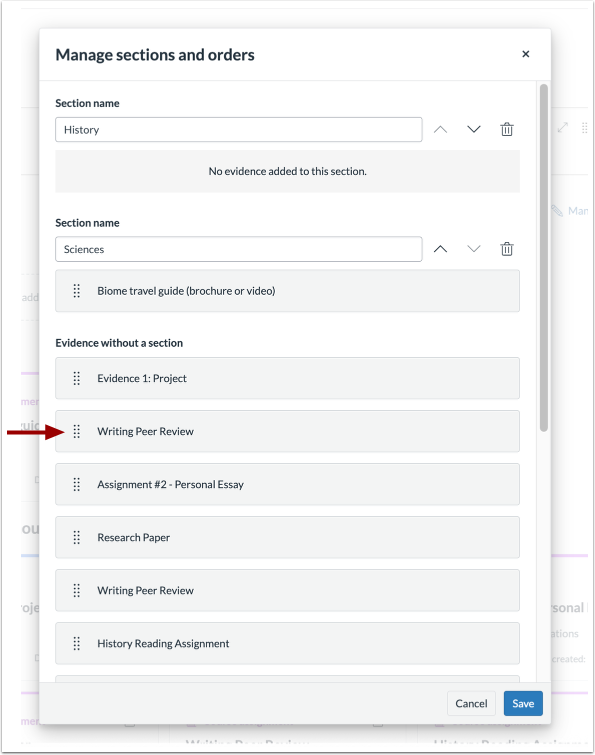
Task: Grab drag handle for Evidence 1: Project
Action: coord(77,378)
